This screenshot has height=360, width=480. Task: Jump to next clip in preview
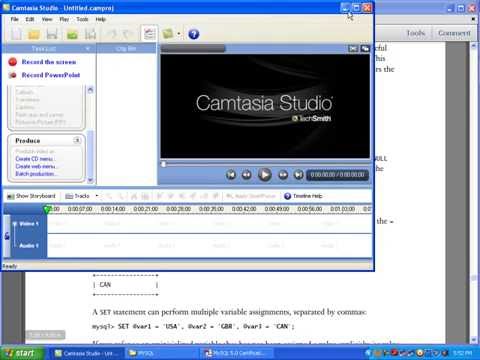coord(298,175)
